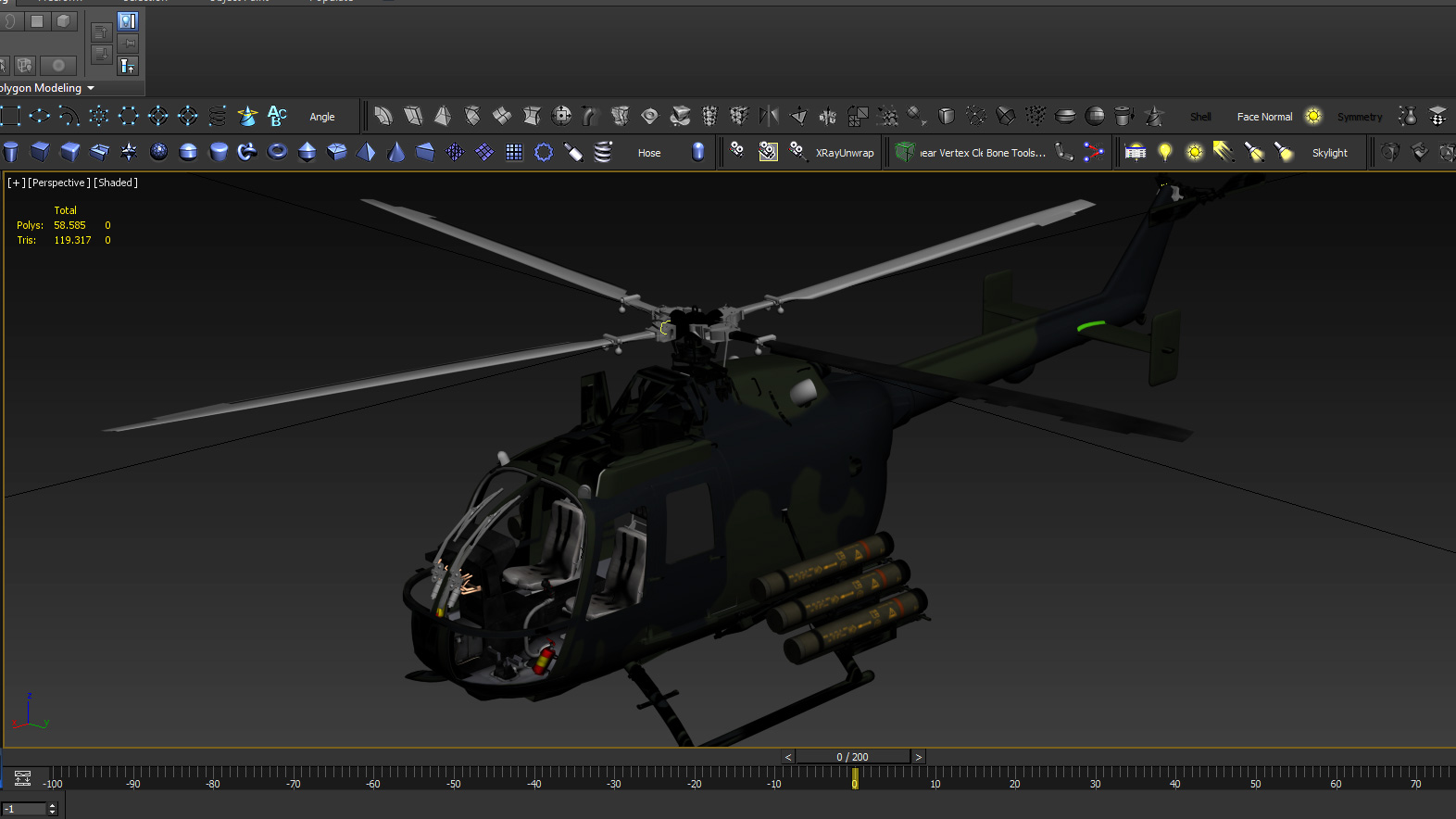Click the highlighted camera icon
This screenshot has width=1456, height=819.
point(768,152)
